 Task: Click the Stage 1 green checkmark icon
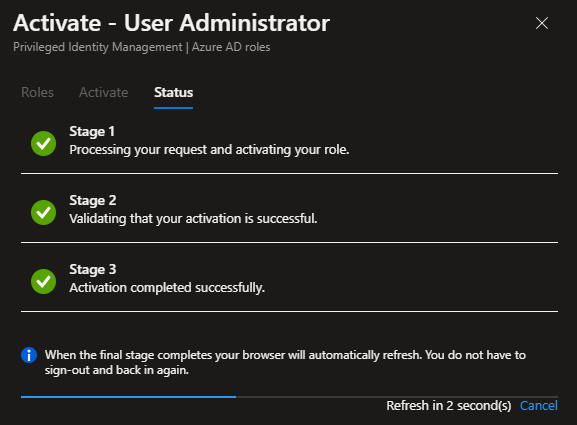(43, 143)
